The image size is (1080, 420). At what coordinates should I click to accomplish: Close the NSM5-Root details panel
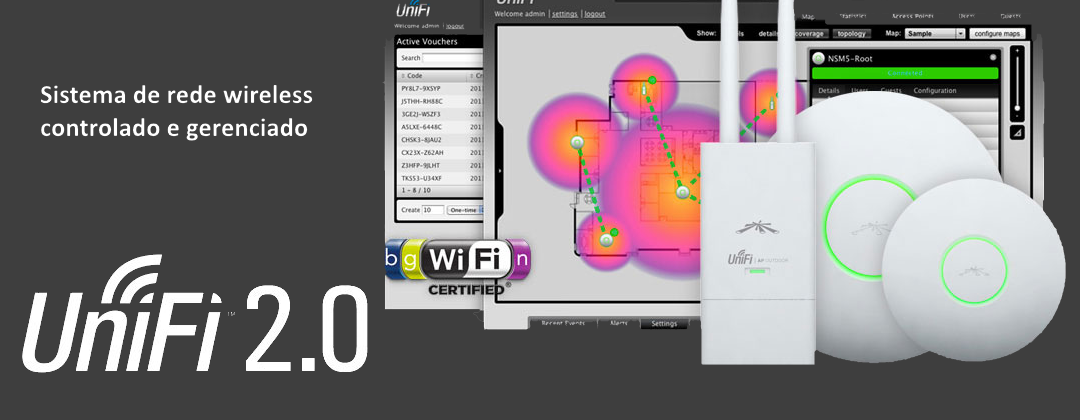click(993, 58)
